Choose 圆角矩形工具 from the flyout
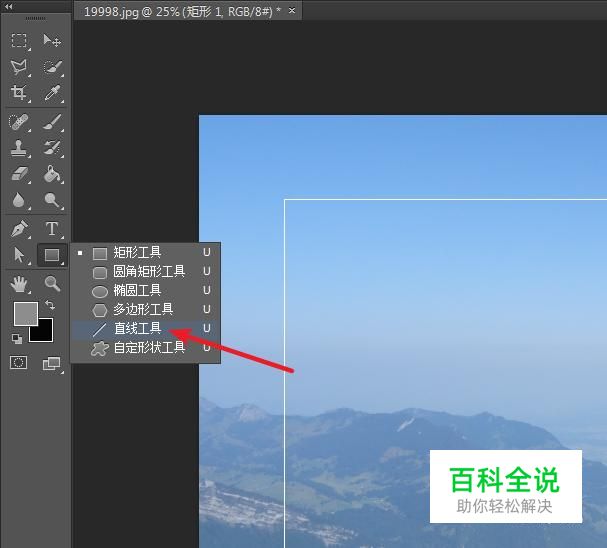The image size is (607, 548). click(146, 272)
